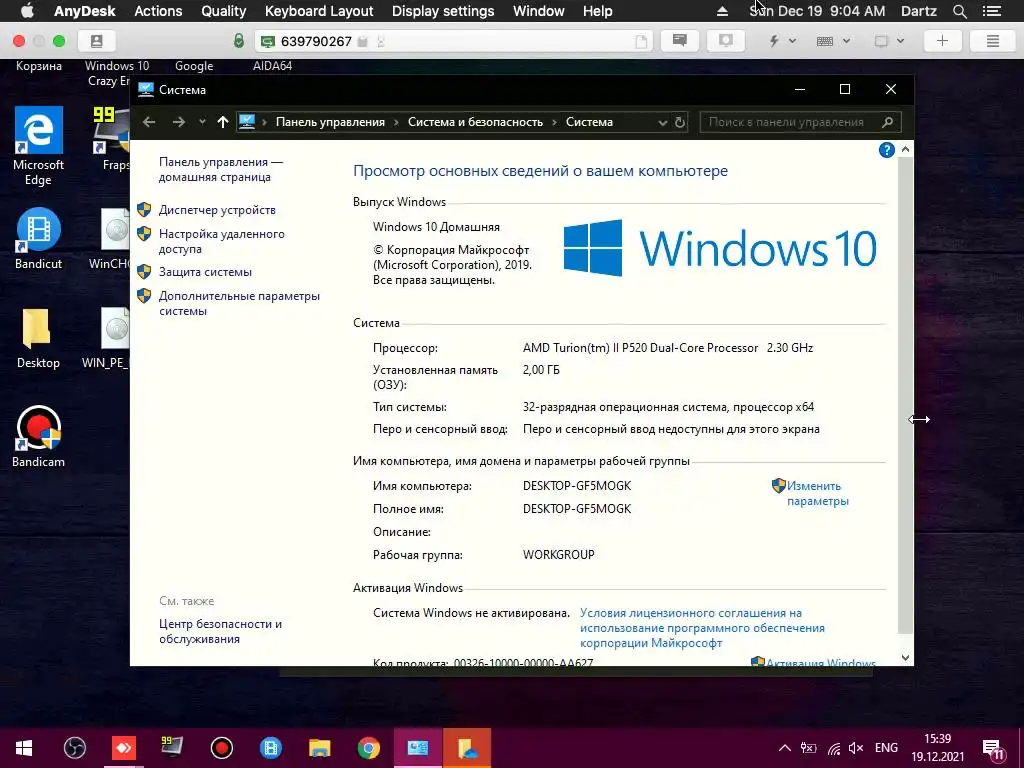Open 'Панель управления — домашняя страница' link
This screenshot has width=1024, height=768.
pos(221,169)
